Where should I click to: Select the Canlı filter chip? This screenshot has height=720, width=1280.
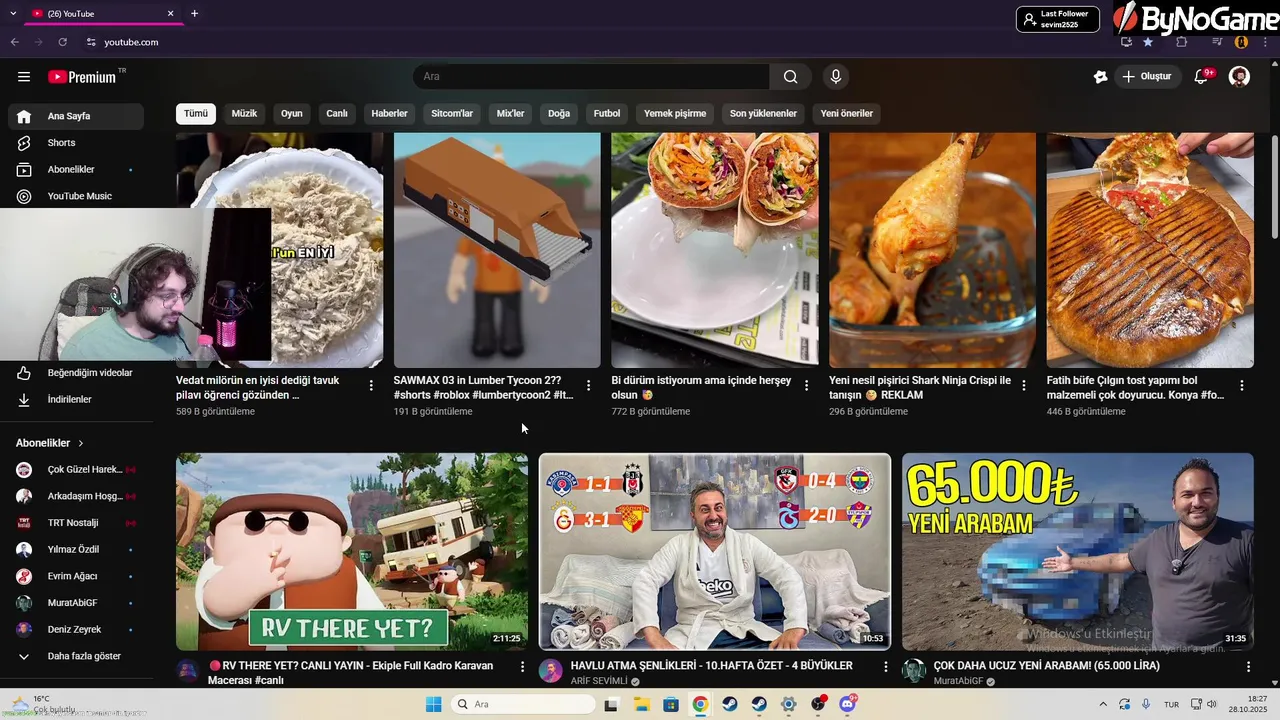337,114
